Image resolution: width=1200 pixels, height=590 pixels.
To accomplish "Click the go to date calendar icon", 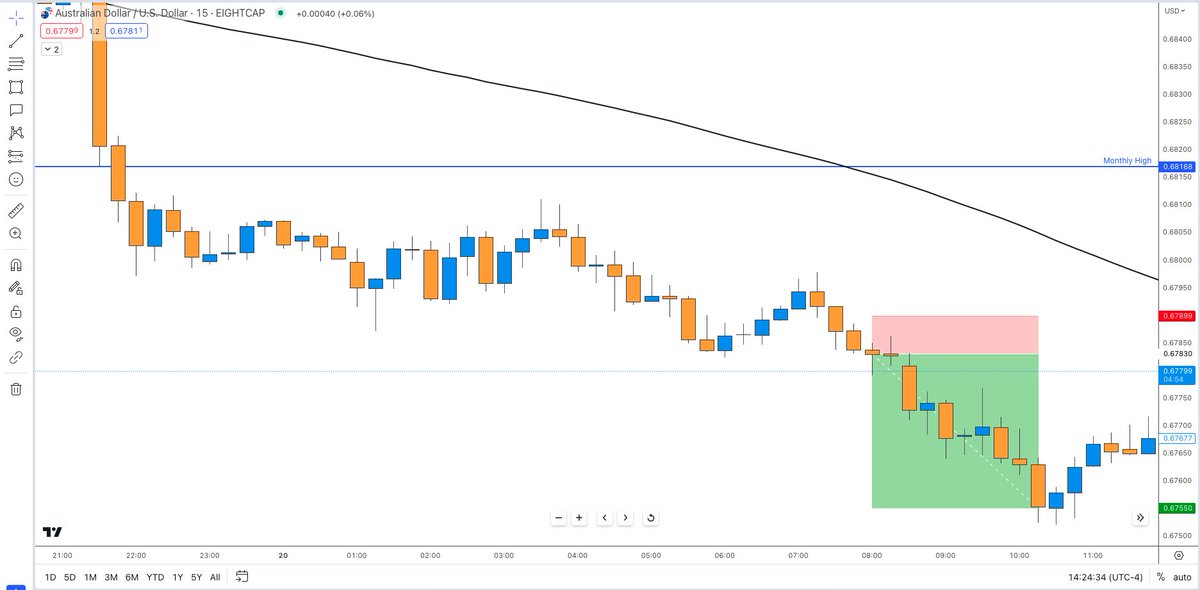I will click(x=242, y=577).
